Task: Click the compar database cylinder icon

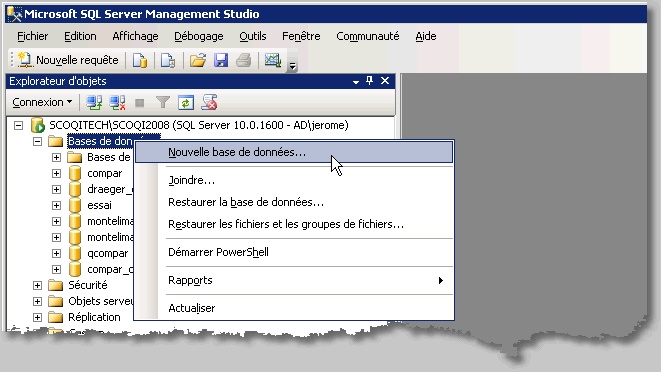Action: point(75,173)
